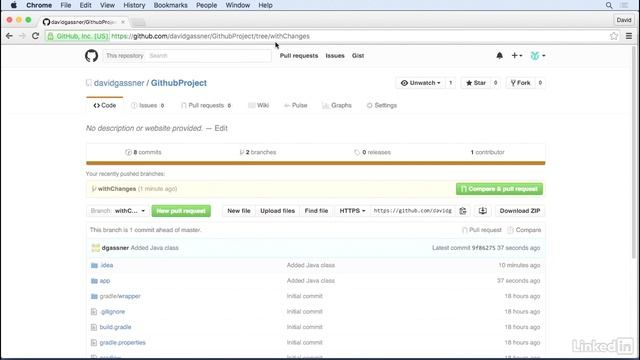Image resolution: width=640 pixels, height=360 pixels.
Task: Open the View menu
Action: coord(107,5)
